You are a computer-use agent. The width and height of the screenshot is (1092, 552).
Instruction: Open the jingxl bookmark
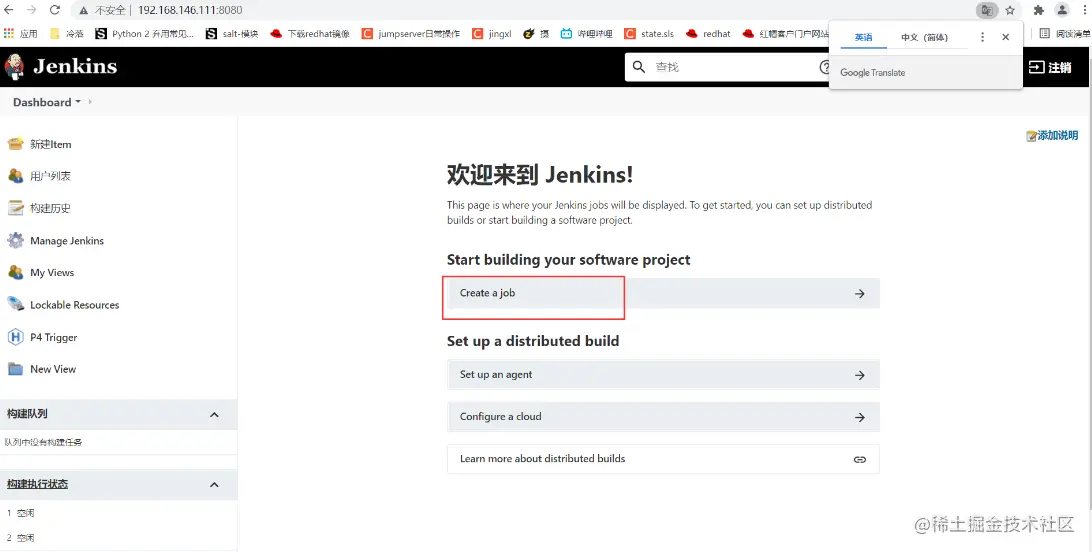point(492,33)
